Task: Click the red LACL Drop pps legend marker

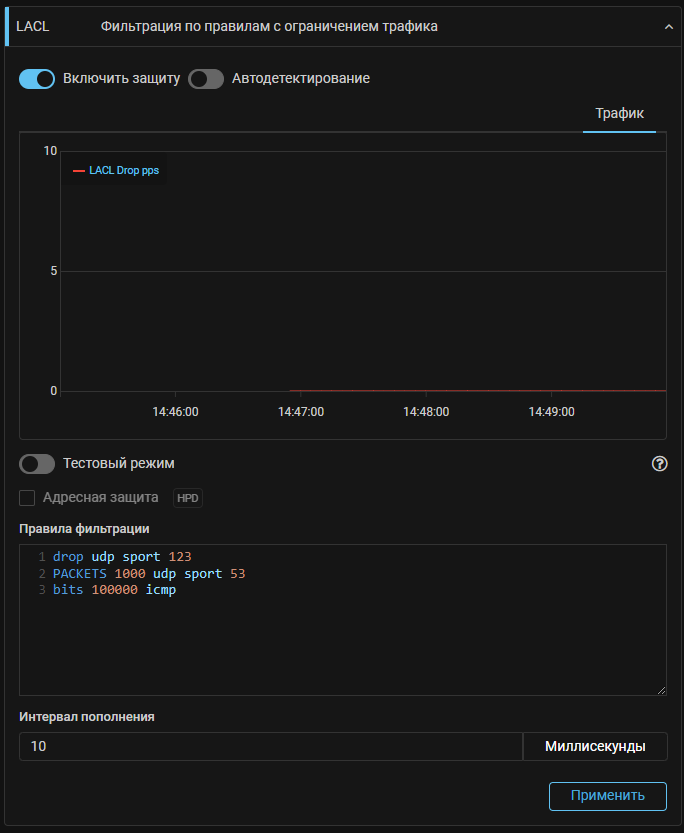Action: point(79,171)
